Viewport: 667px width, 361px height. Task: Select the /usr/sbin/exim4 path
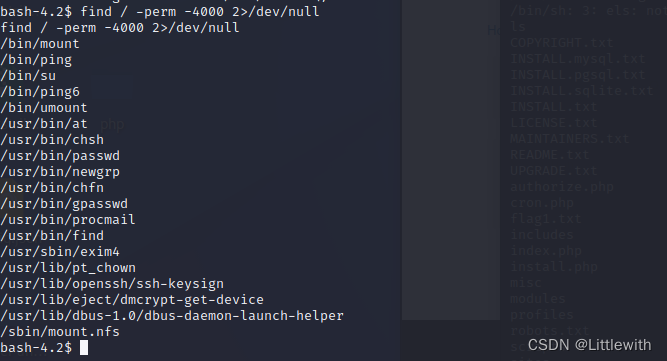(x=60, y=252)
